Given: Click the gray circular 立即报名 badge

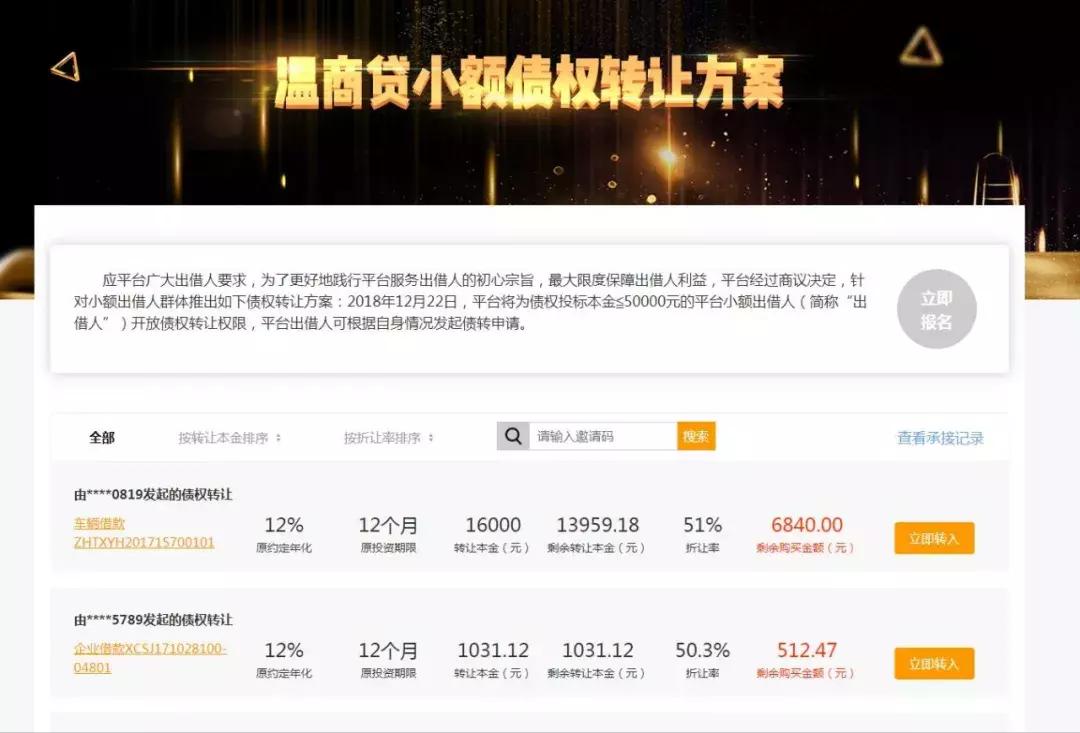Looking at the screenshot, I should (936, 307).
